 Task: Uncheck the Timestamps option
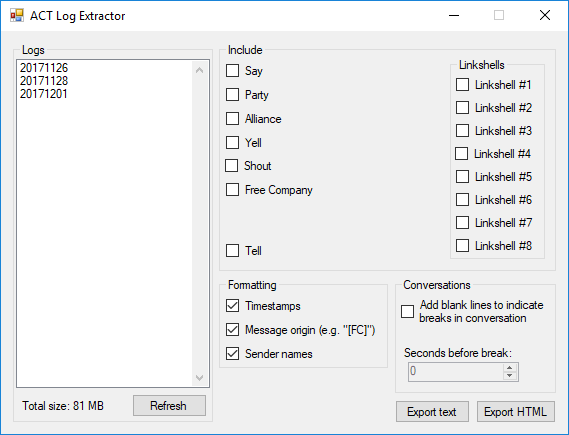tap(232, 306)
